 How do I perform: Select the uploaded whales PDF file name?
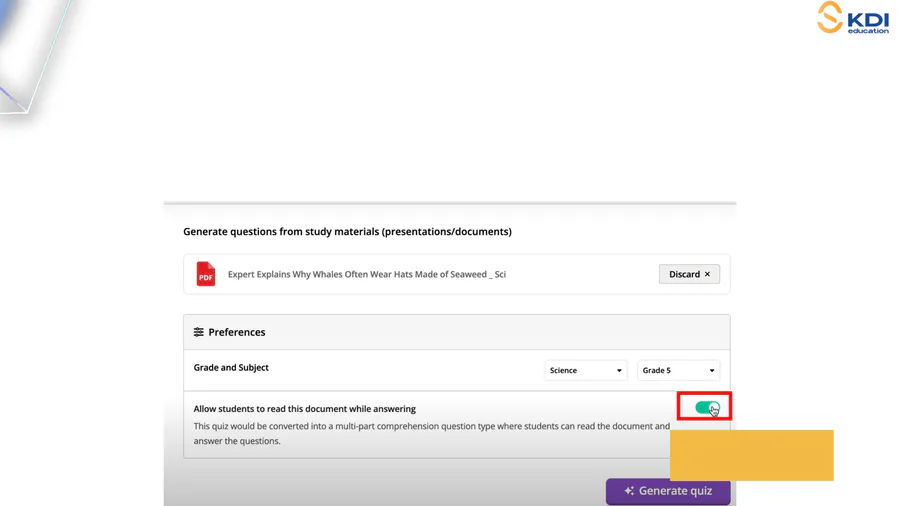(x=366, y=274)
